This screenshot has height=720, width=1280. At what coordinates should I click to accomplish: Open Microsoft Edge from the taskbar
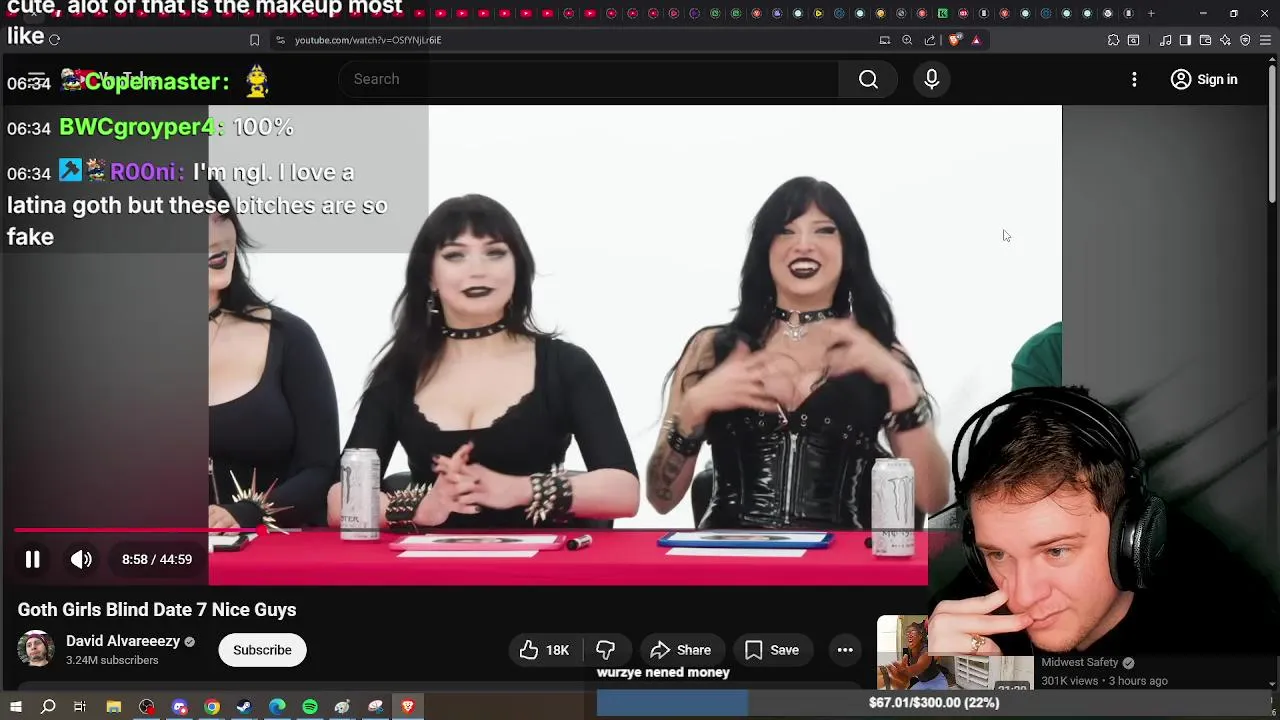point(277,707)
